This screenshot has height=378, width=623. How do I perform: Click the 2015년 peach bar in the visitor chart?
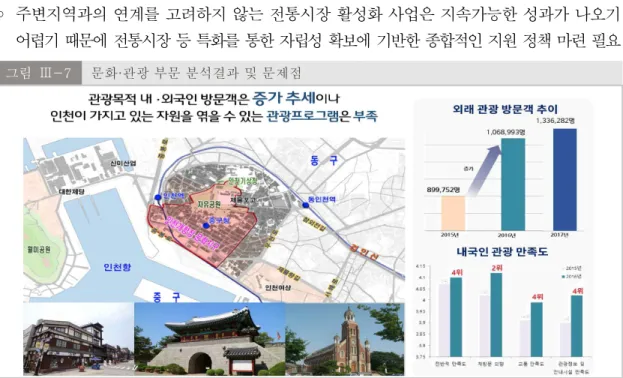[453, 213]
